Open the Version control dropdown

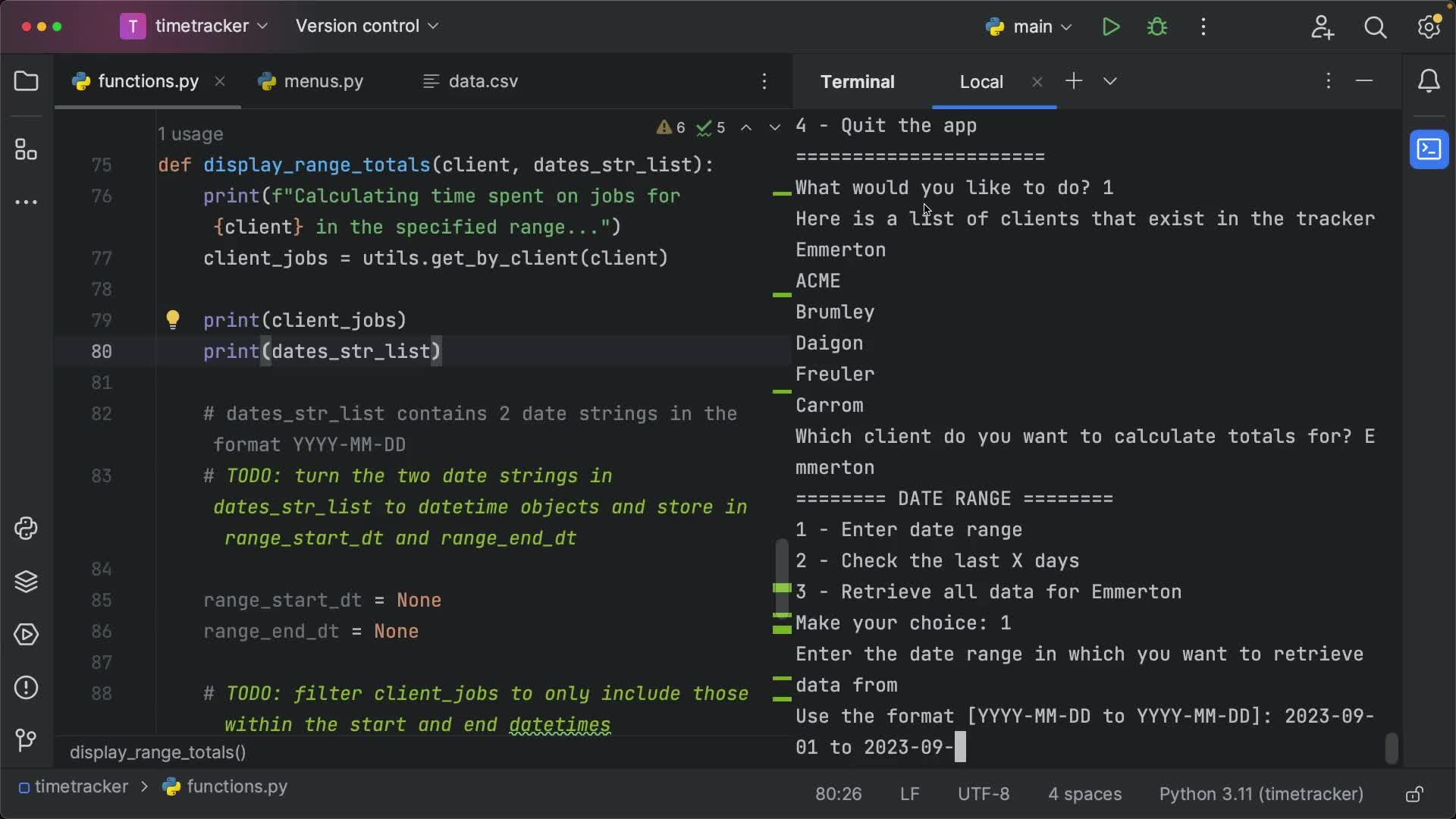tap(367, 27)
